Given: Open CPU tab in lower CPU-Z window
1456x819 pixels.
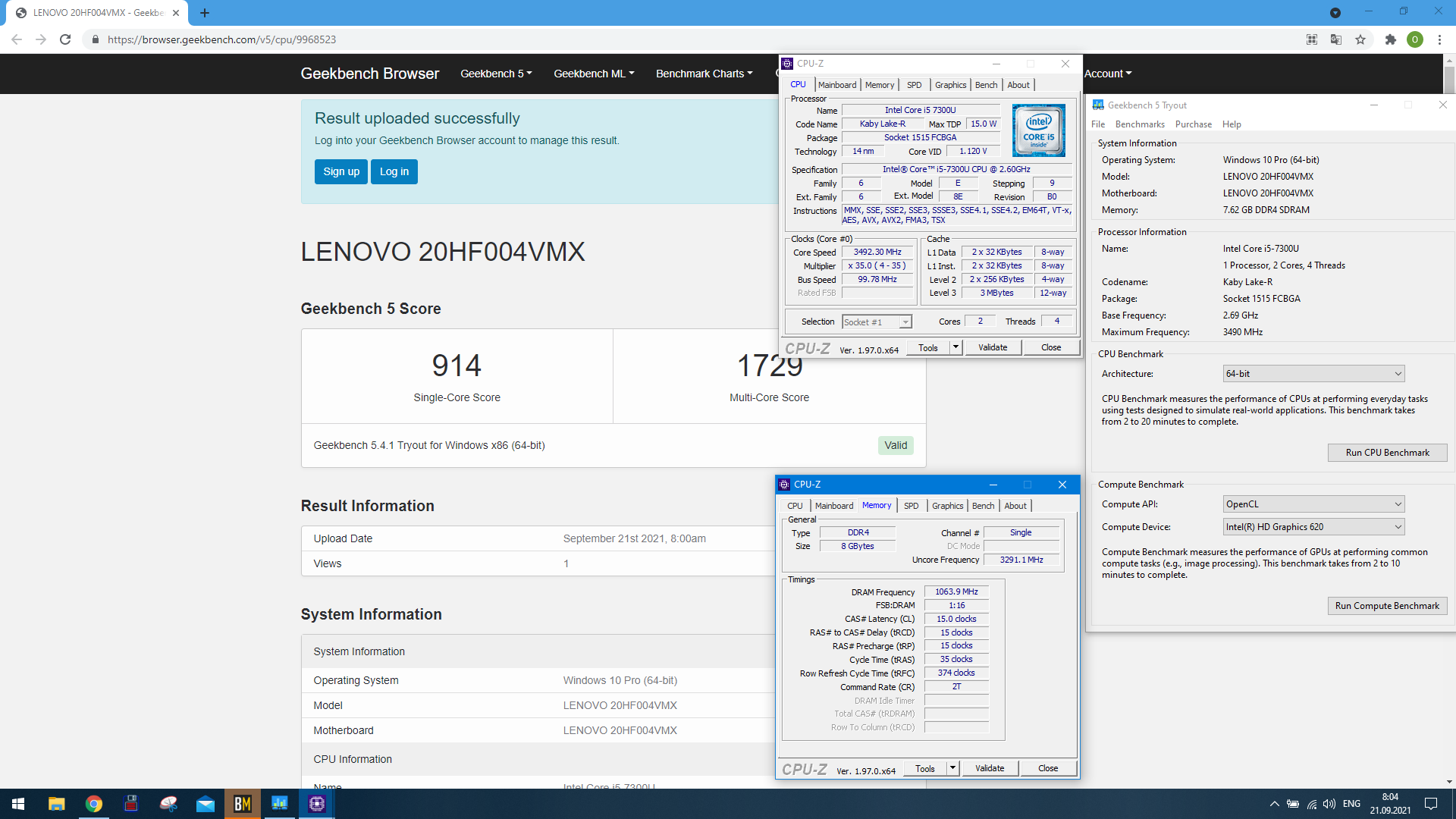Looking at the screenshot, I should (x=795, y=506).
